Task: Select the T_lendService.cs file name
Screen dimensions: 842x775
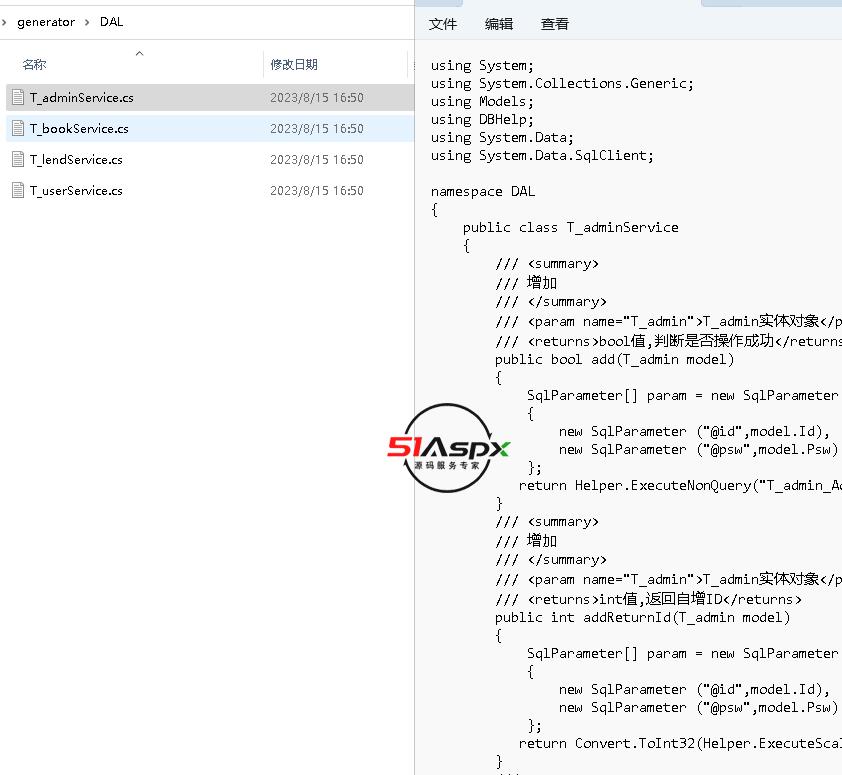Action: pyautogui.click(x=76, y=159)
